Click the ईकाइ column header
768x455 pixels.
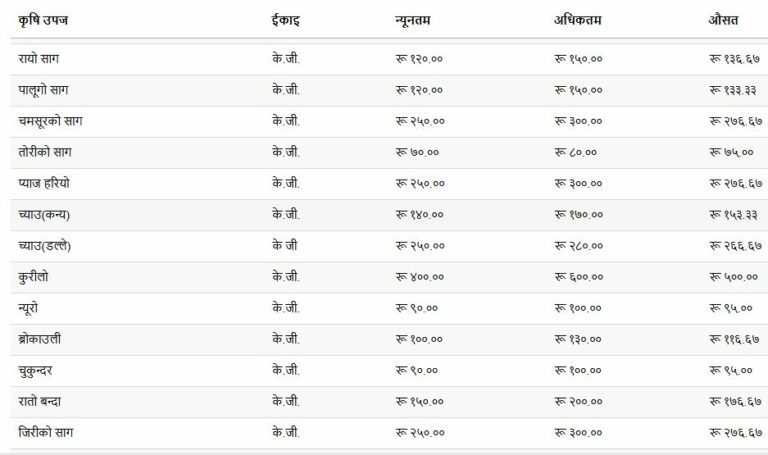coord(286,20)
